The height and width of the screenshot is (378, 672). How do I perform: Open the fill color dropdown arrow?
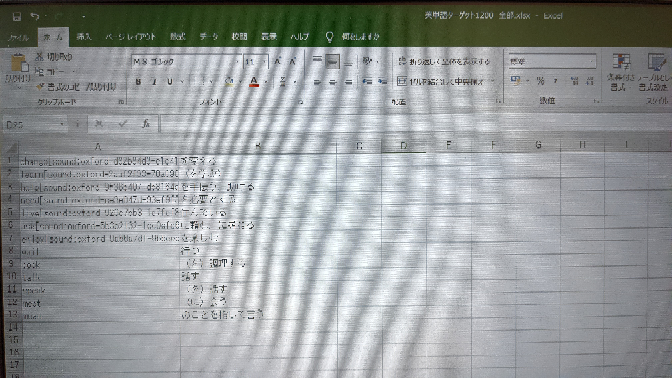coord(240,81)
